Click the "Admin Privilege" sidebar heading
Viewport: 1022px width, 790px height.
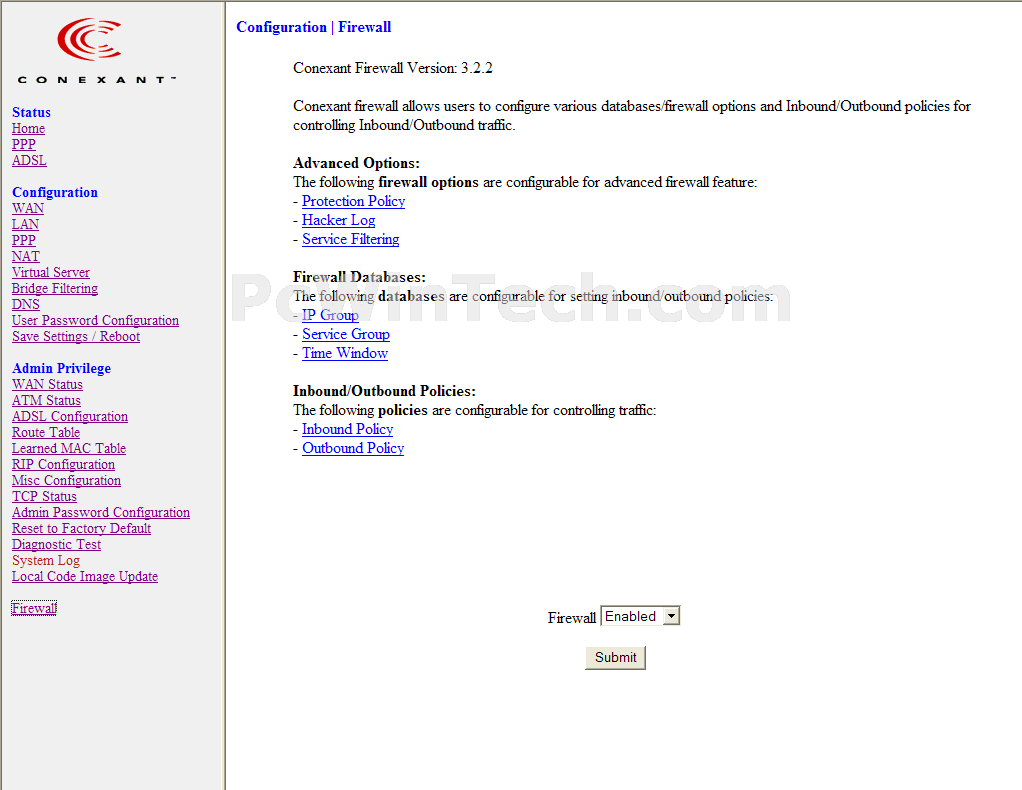(61, 368)
